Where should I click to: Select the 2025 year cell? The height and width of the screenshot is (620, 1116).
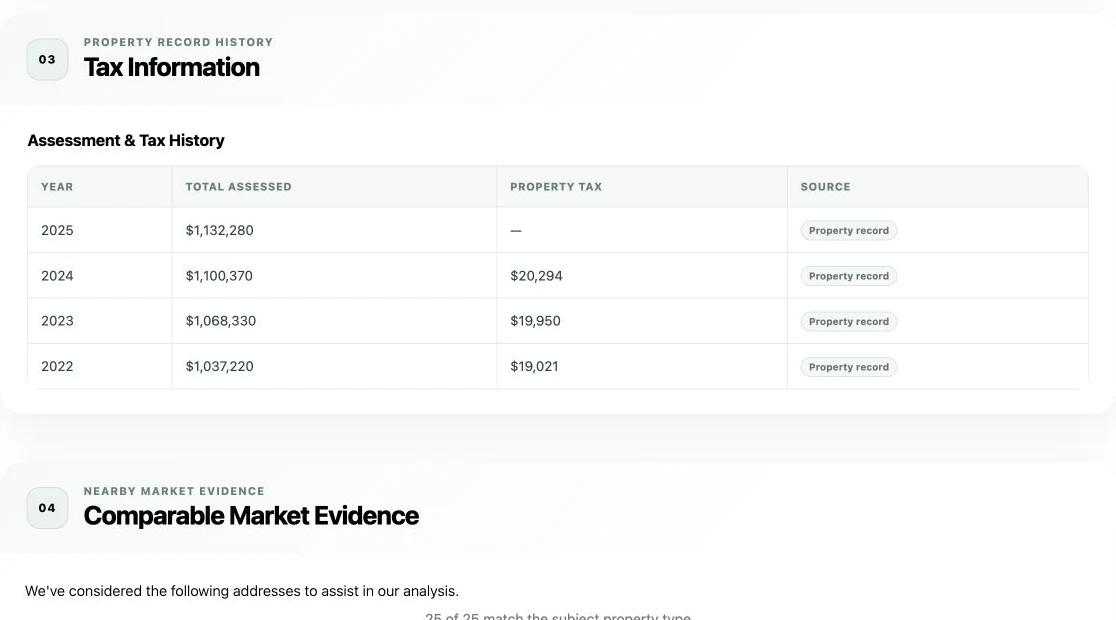click(57, 231)
